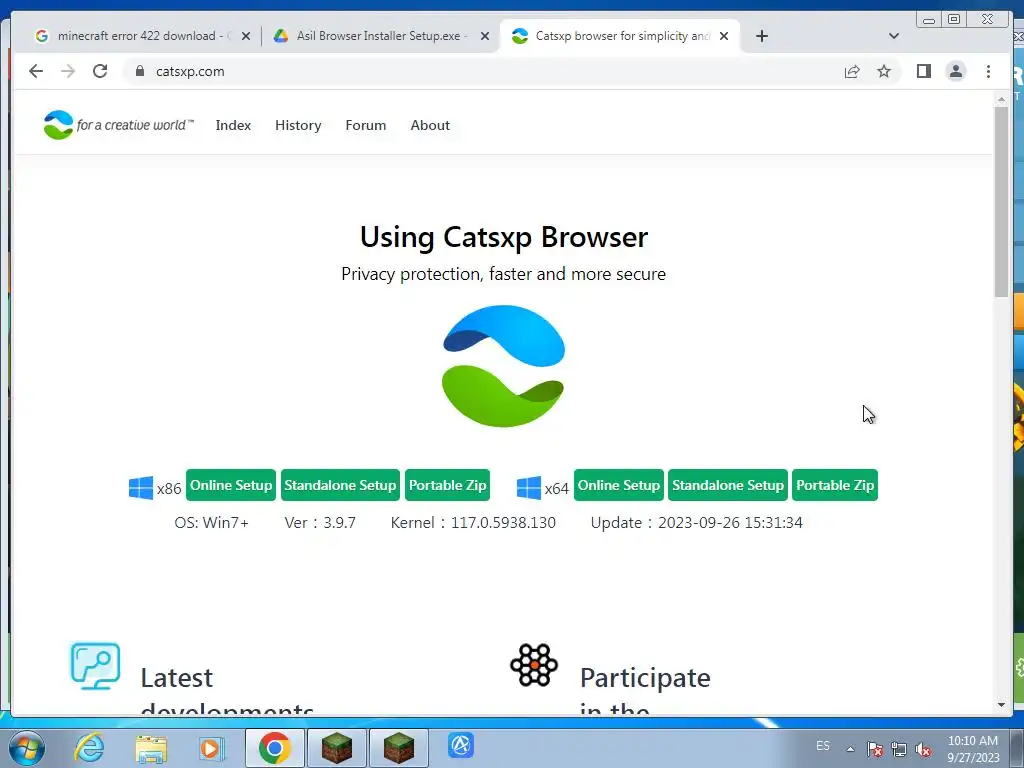Click the Latest developments monitor icon
The image size is (1024, 768).
point(95,666)
